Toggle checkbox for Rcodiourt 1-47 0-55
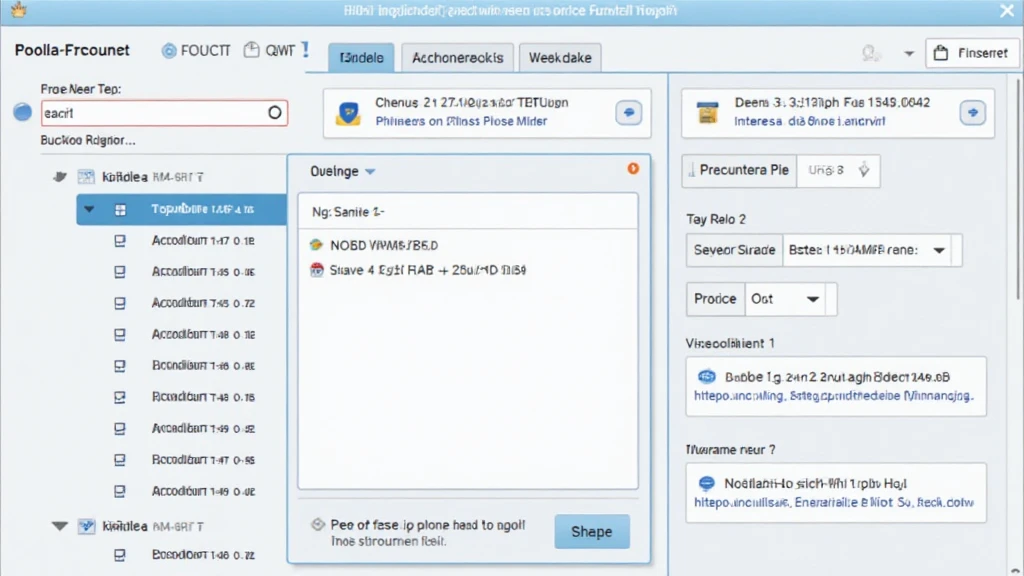The width and height of the screenshot is (1024, 576). (x=120, y=460)
